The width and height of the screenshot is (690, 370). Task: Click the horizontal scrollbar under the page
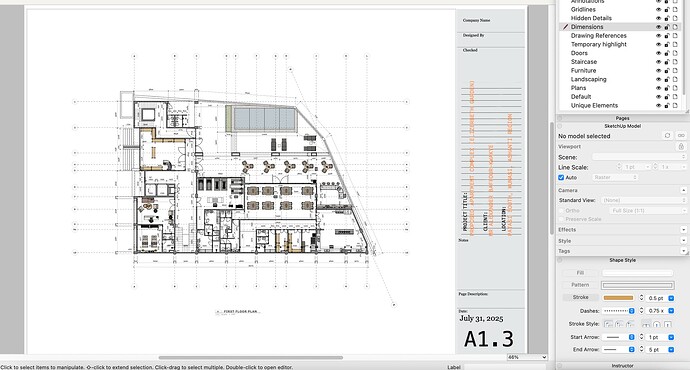coord(250,358)
